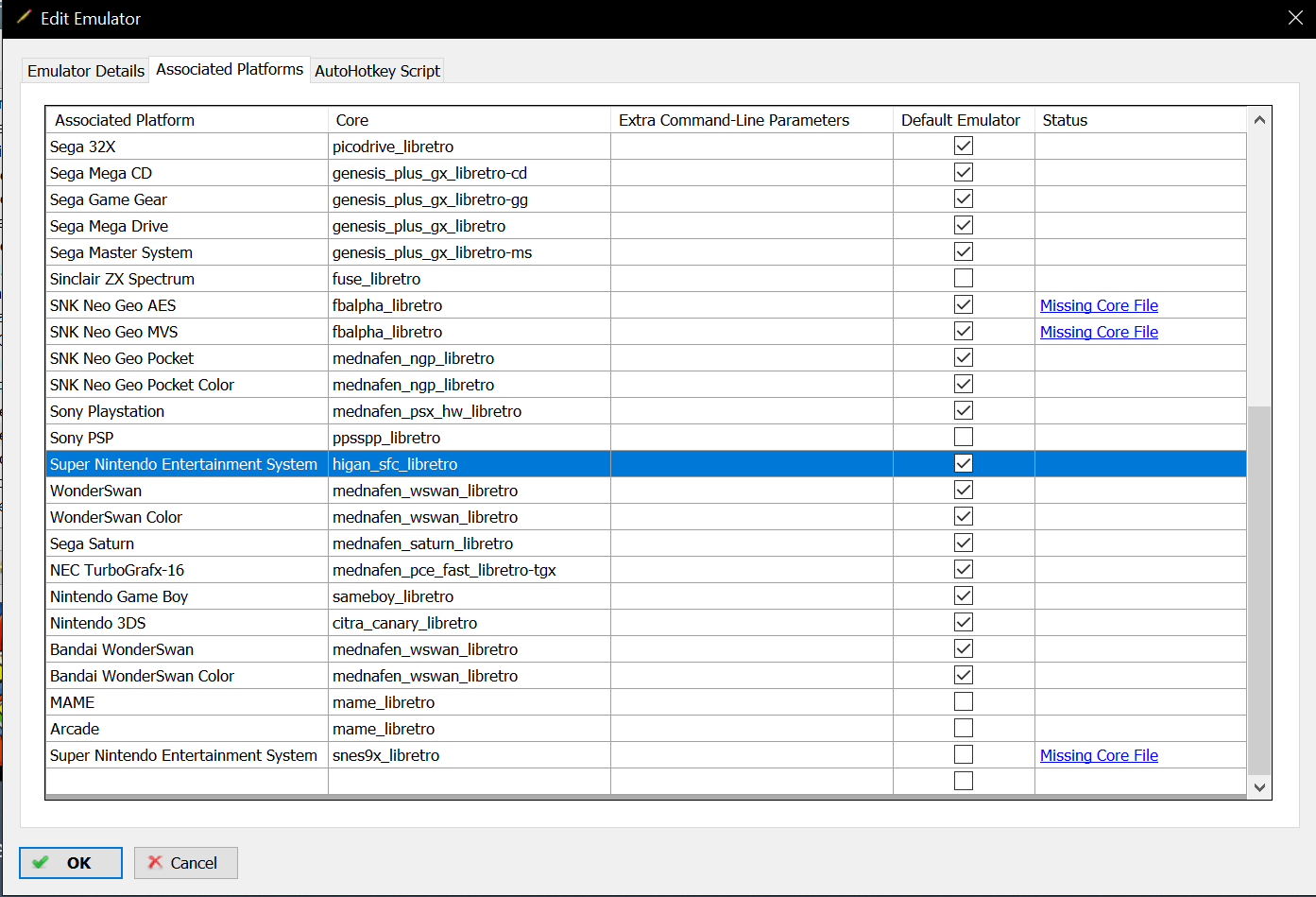Click the sameboy_libretro core cell
Image resolution: width=1316 pixels, height=897 pixels.
(x=470, y=596)
